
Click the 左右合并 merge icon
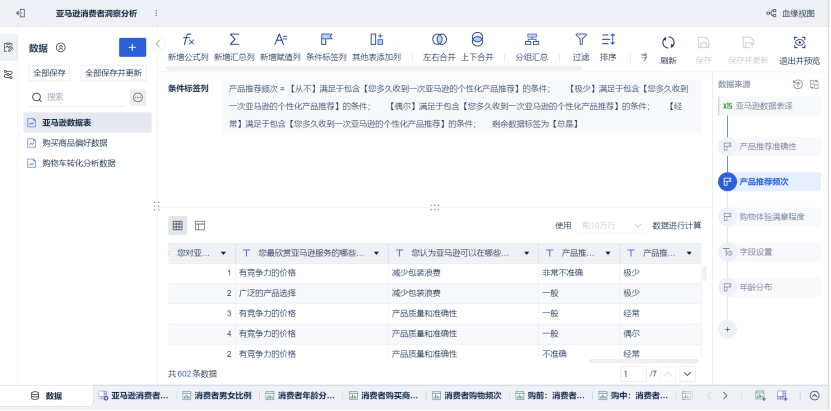pyautogui.click(x=439, y=40)
